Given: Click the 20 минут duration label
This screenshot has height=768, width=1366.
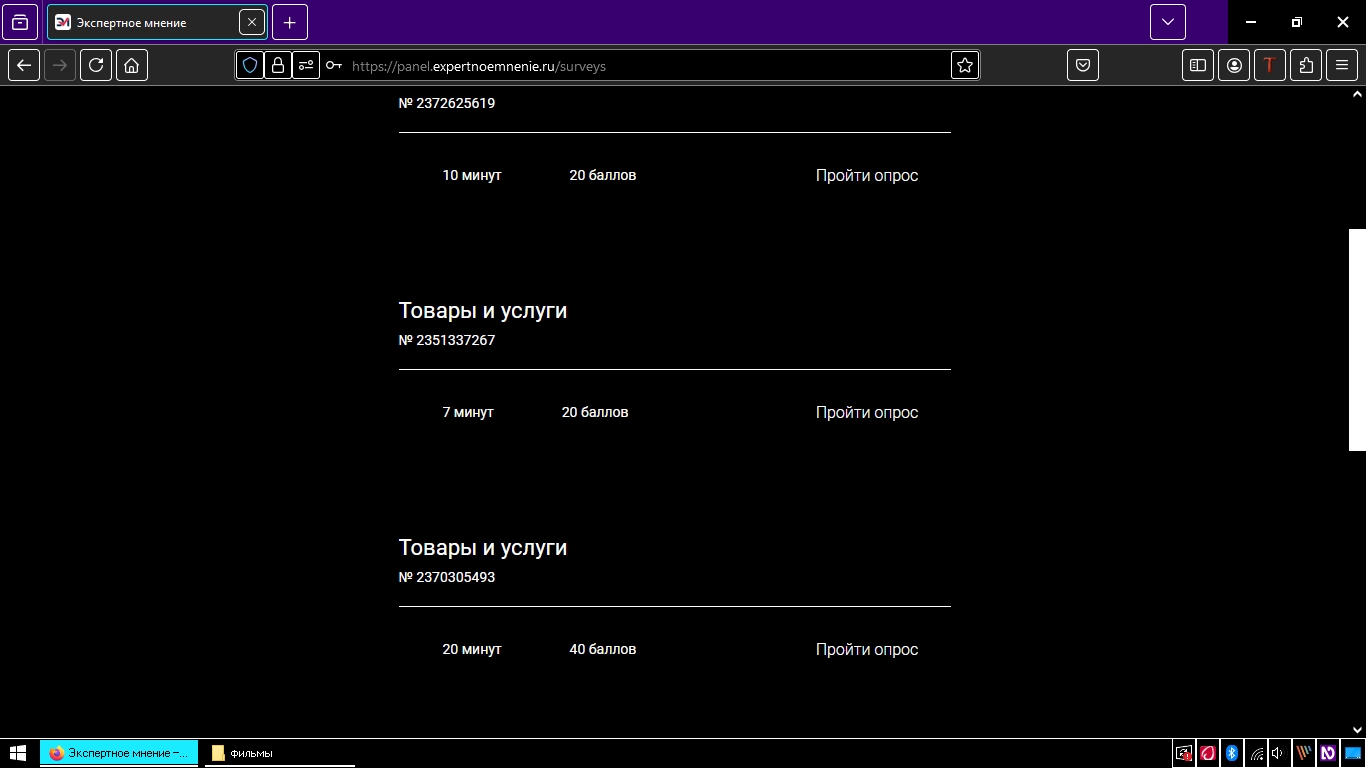Looking at the screenshot, I should point(472,649).
